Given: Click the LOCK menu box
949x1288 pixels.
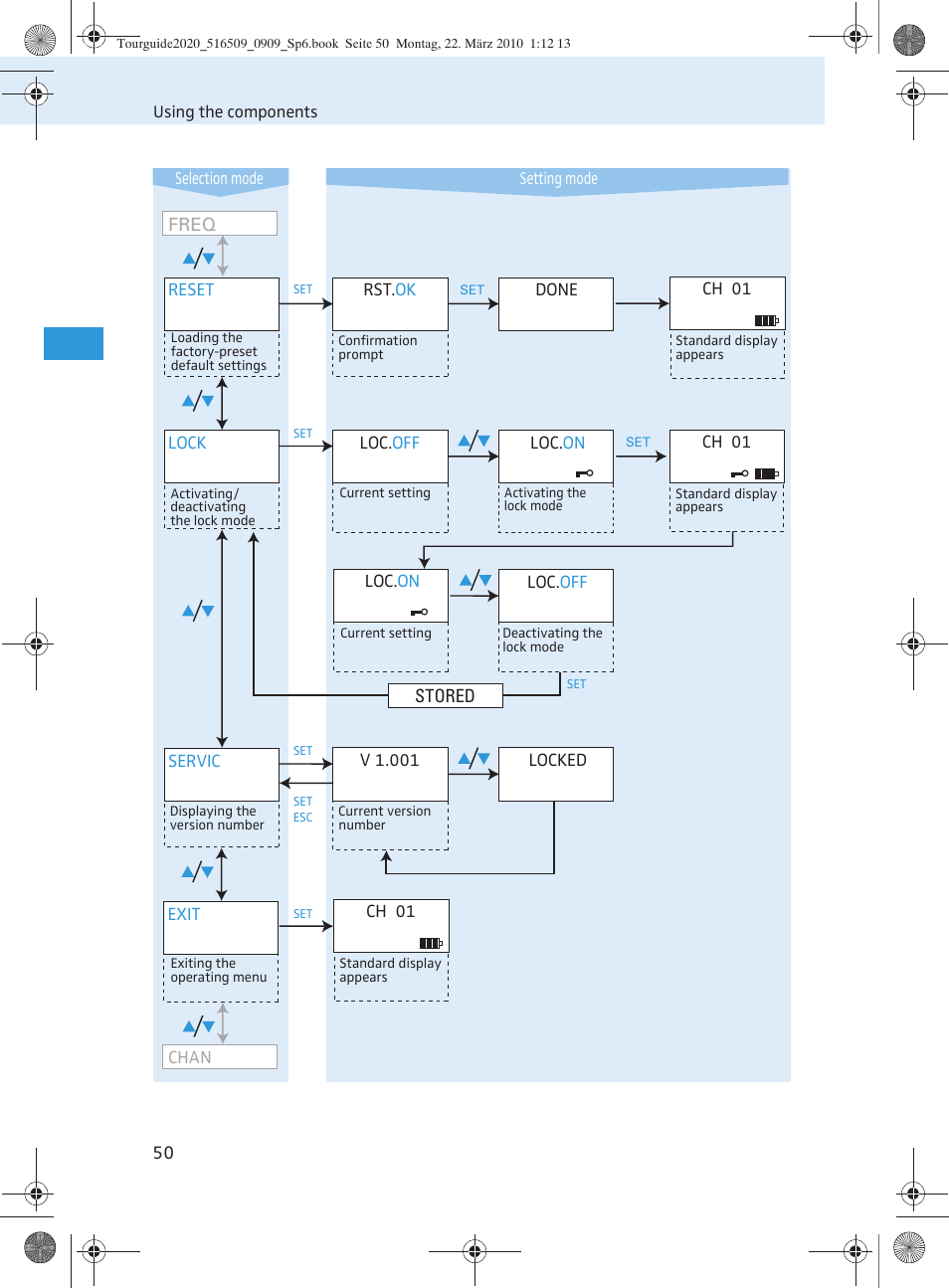Looking at the screenshot, I should click(x=222, y=456).
